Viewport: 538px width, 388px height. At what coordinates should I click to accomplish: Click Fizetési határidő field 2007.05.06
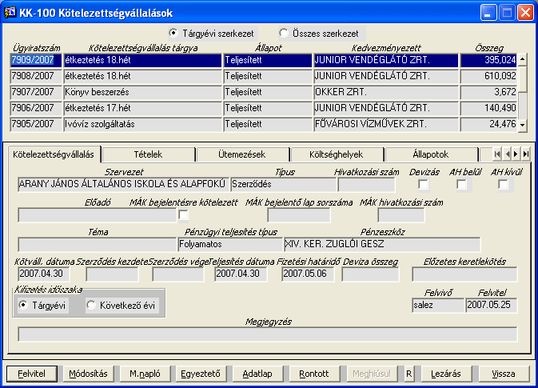tap(308, 274)
